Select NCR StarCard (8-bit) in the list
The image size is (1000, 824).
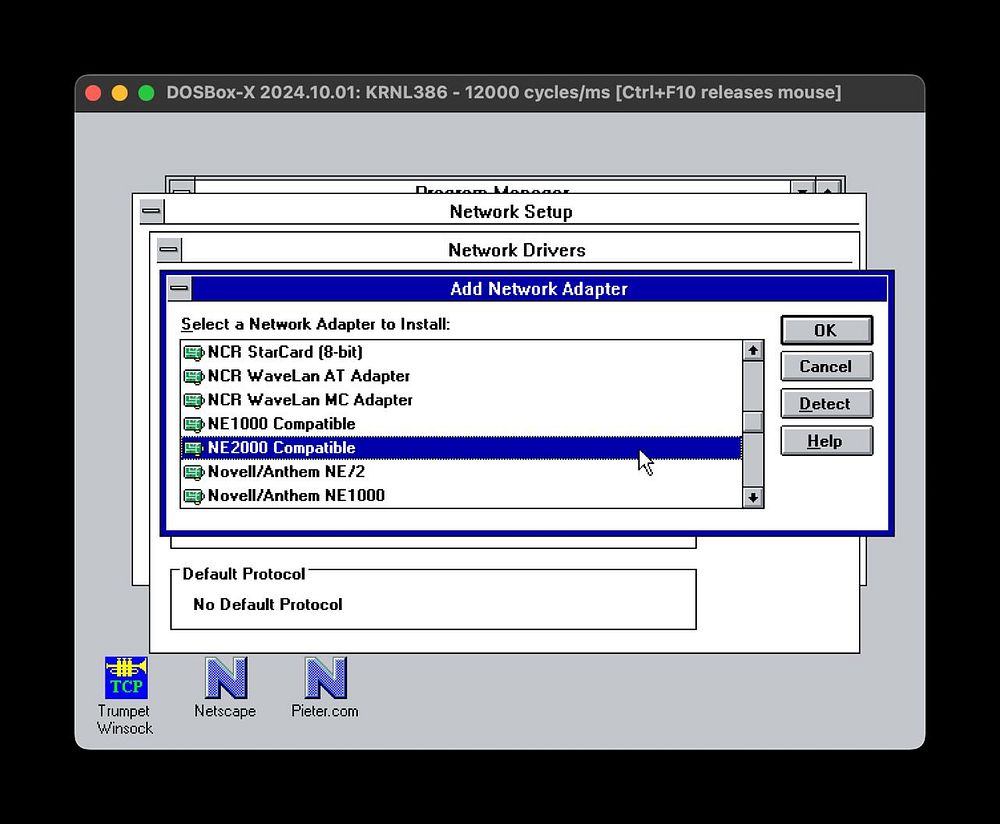tap(461, 352)
